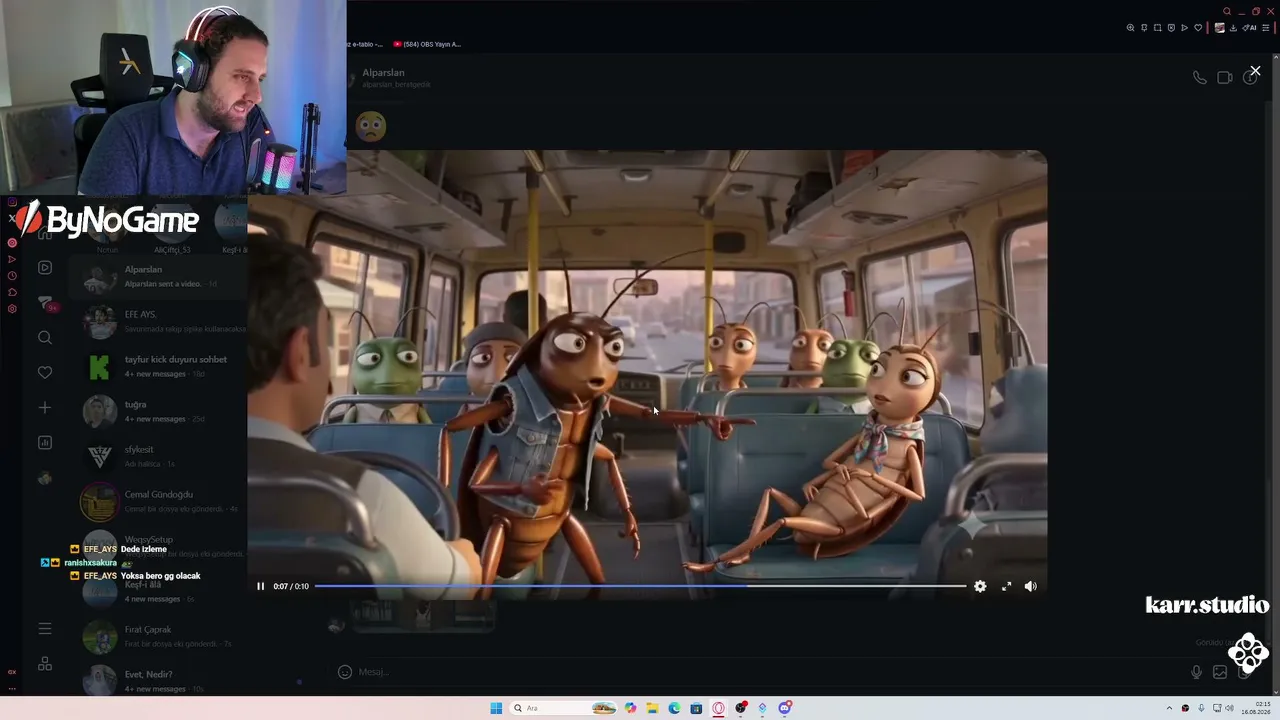The image size is (1280, 720).
Task: Open OBS Studio from taskbar
Action: pos(740,708)
